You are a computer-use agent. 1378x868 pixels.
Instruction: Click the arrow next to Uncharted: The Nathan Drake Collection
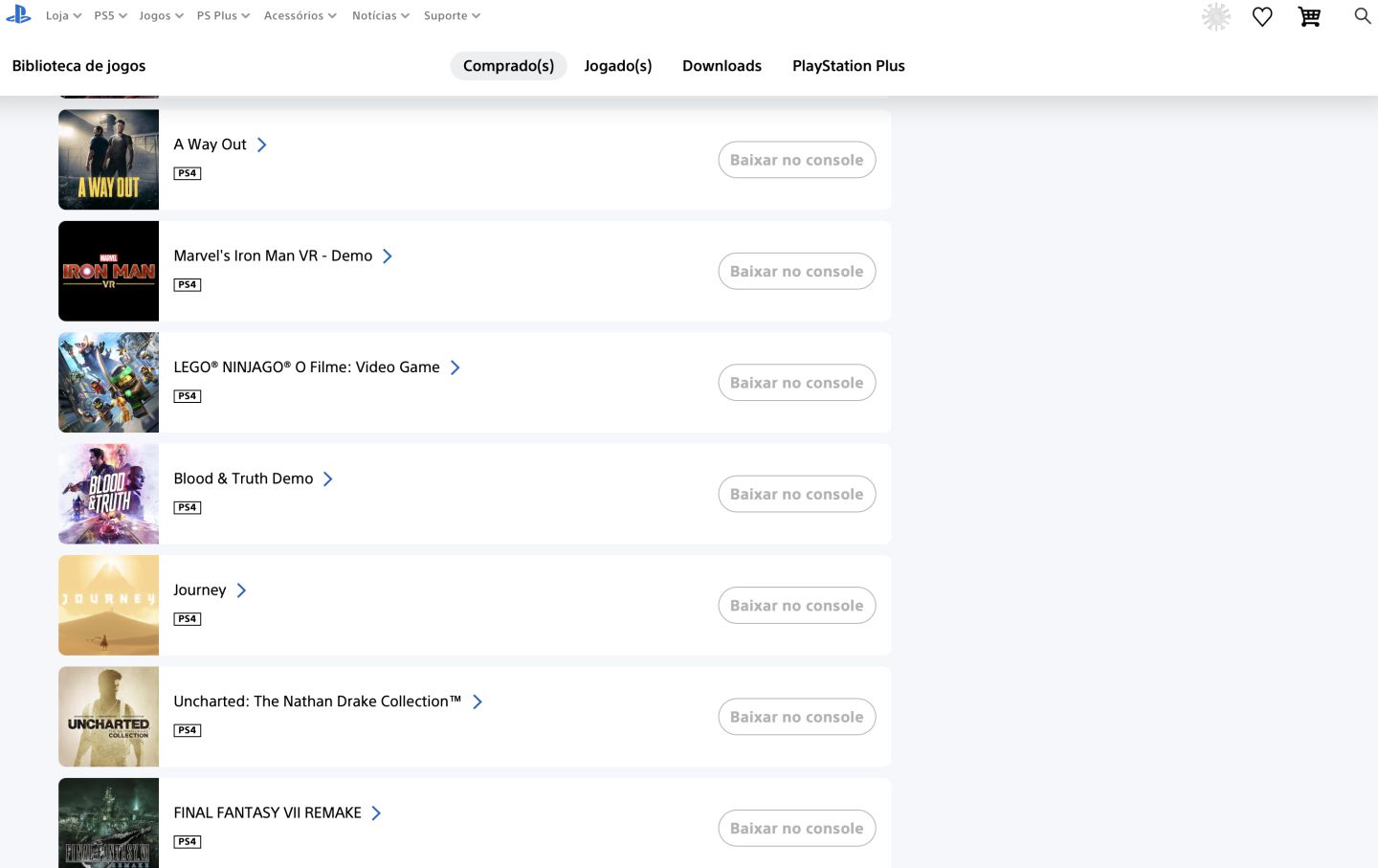point(477,701)
